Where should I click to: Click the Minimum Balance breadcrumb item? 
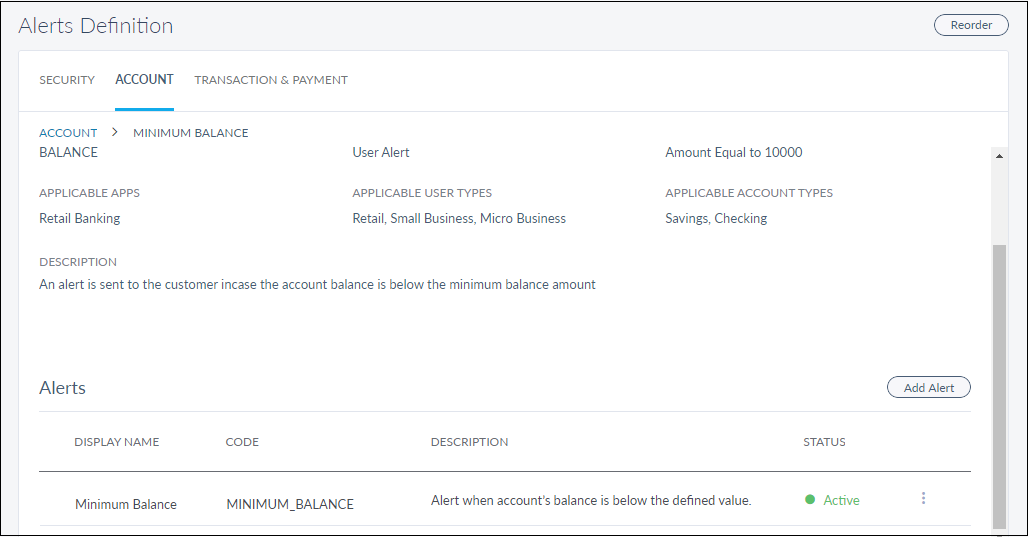coord(191,133)
